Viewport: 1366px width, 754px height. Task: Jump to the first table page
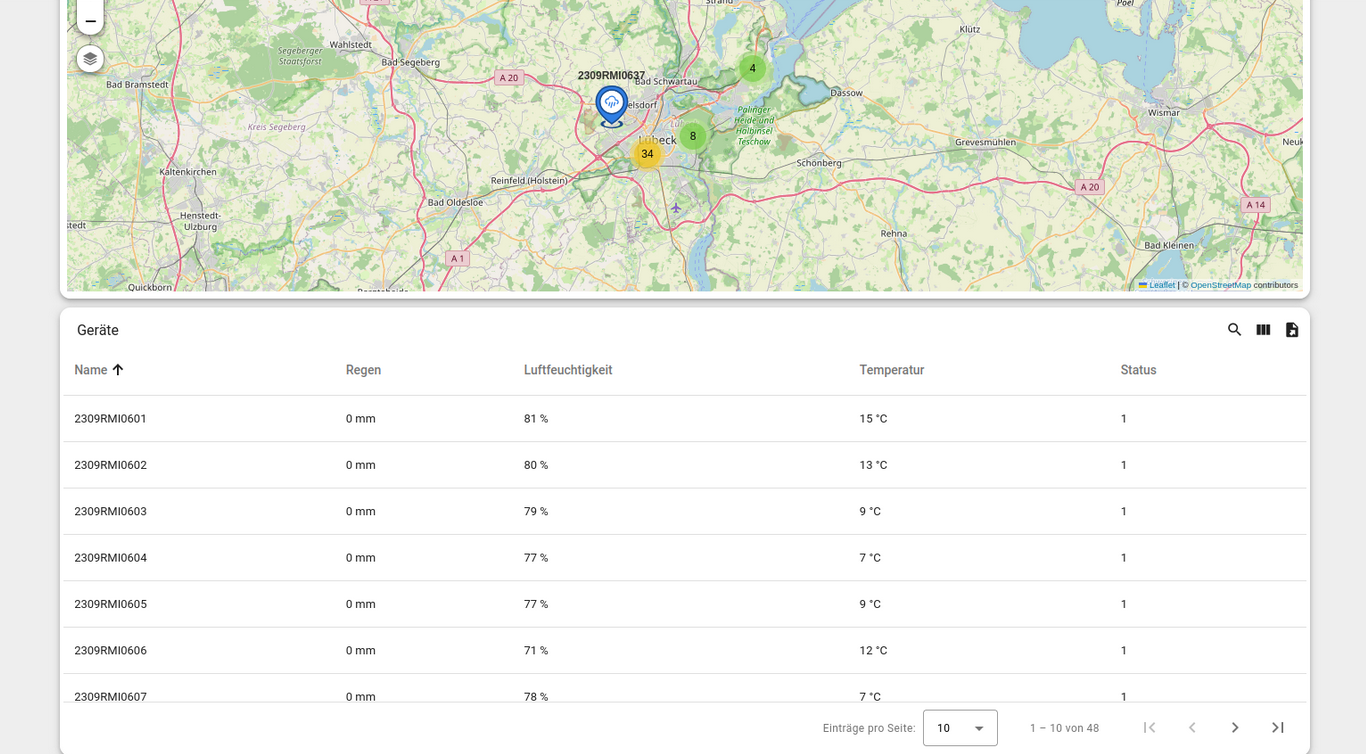coord(1149,728)
